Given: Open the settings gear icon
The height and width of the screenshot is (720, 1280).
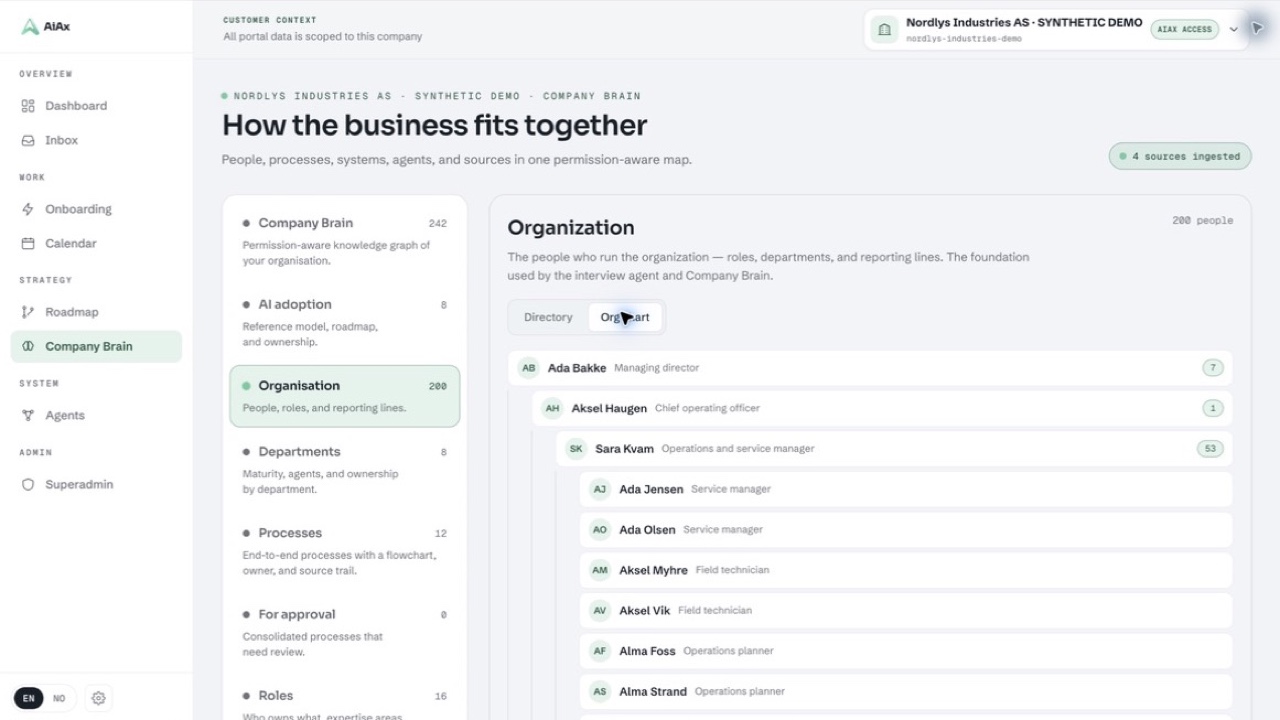Looking at the screenshot, I should 98,698.
